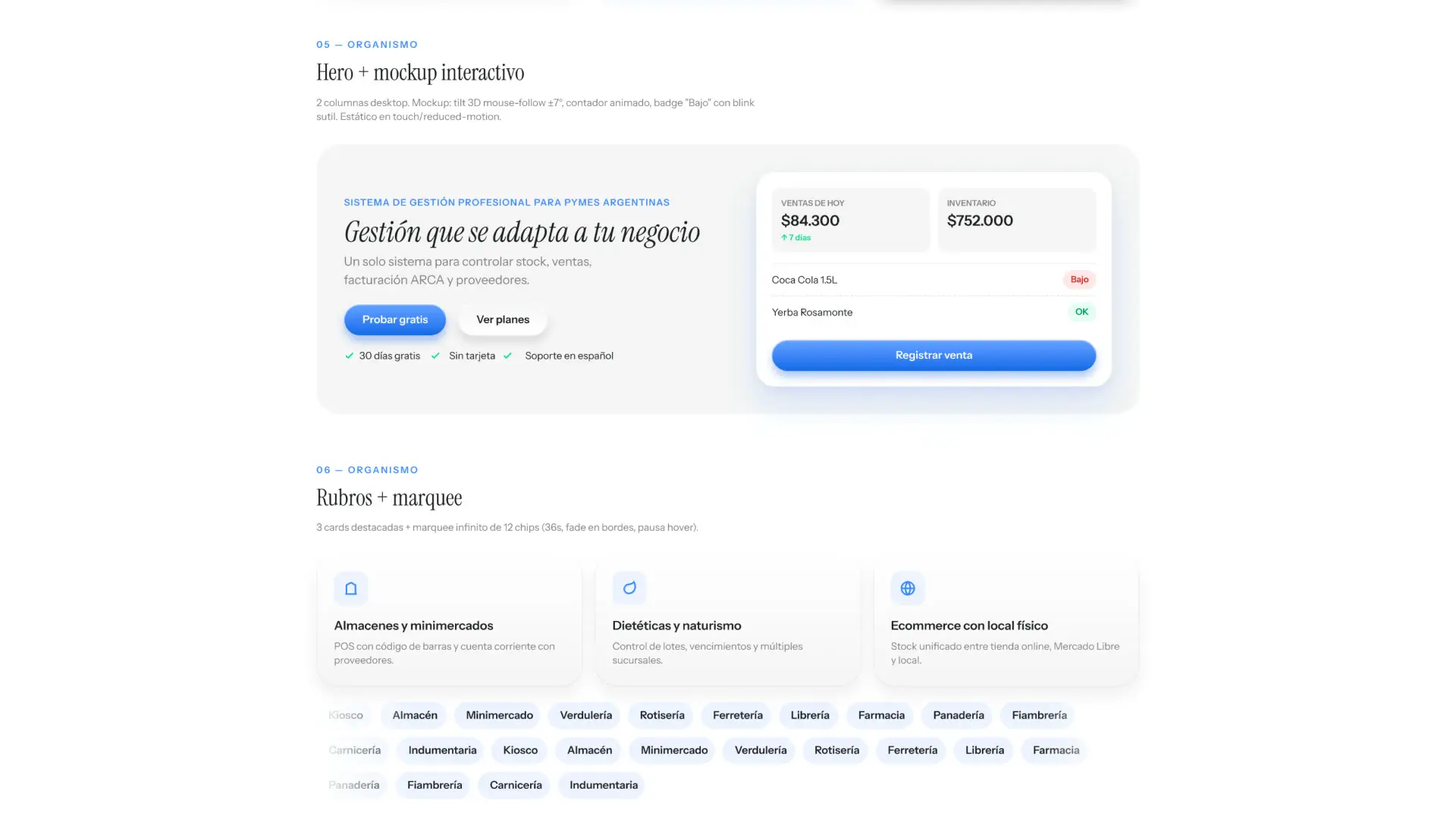Click the green check before Sin tarjeta
This screenshot has width=1456, height=819.
(x=435, y=356)
